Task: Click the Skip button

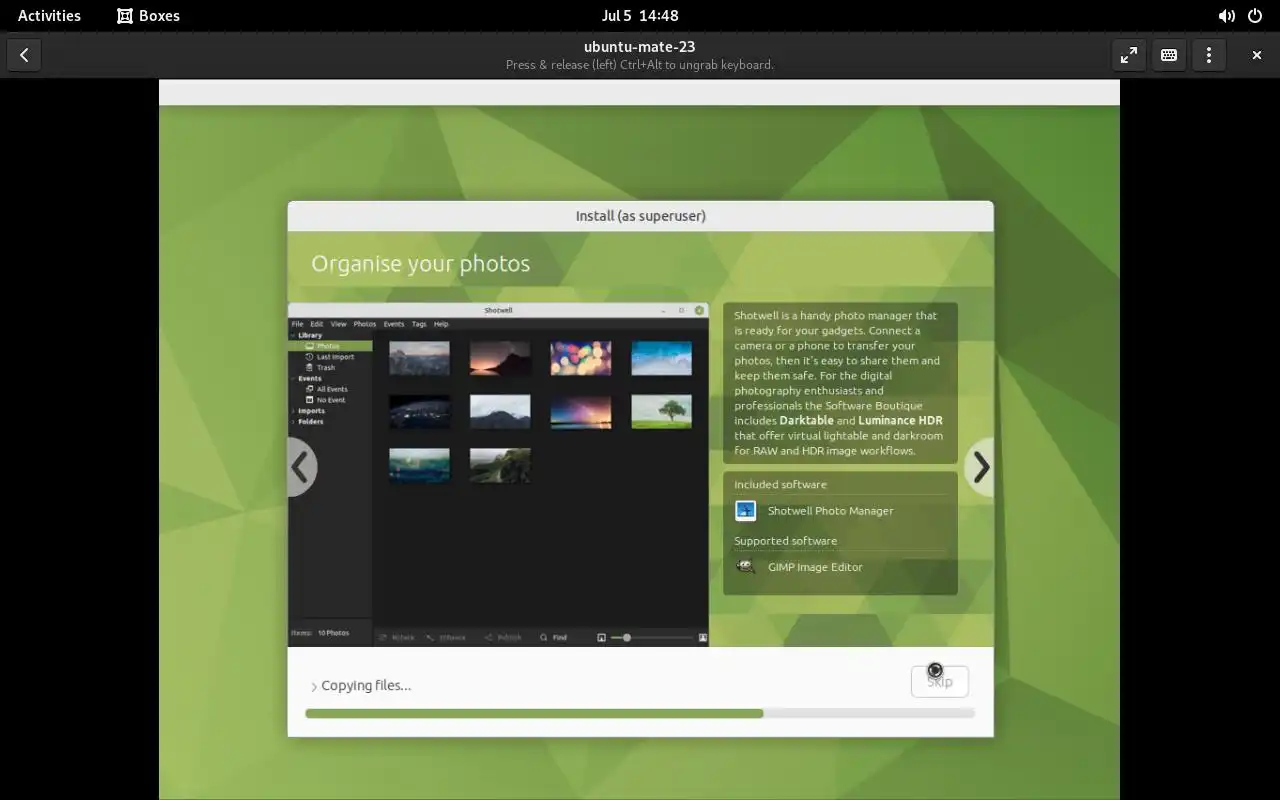Action: pyautogui.click(x=940, y=682)
